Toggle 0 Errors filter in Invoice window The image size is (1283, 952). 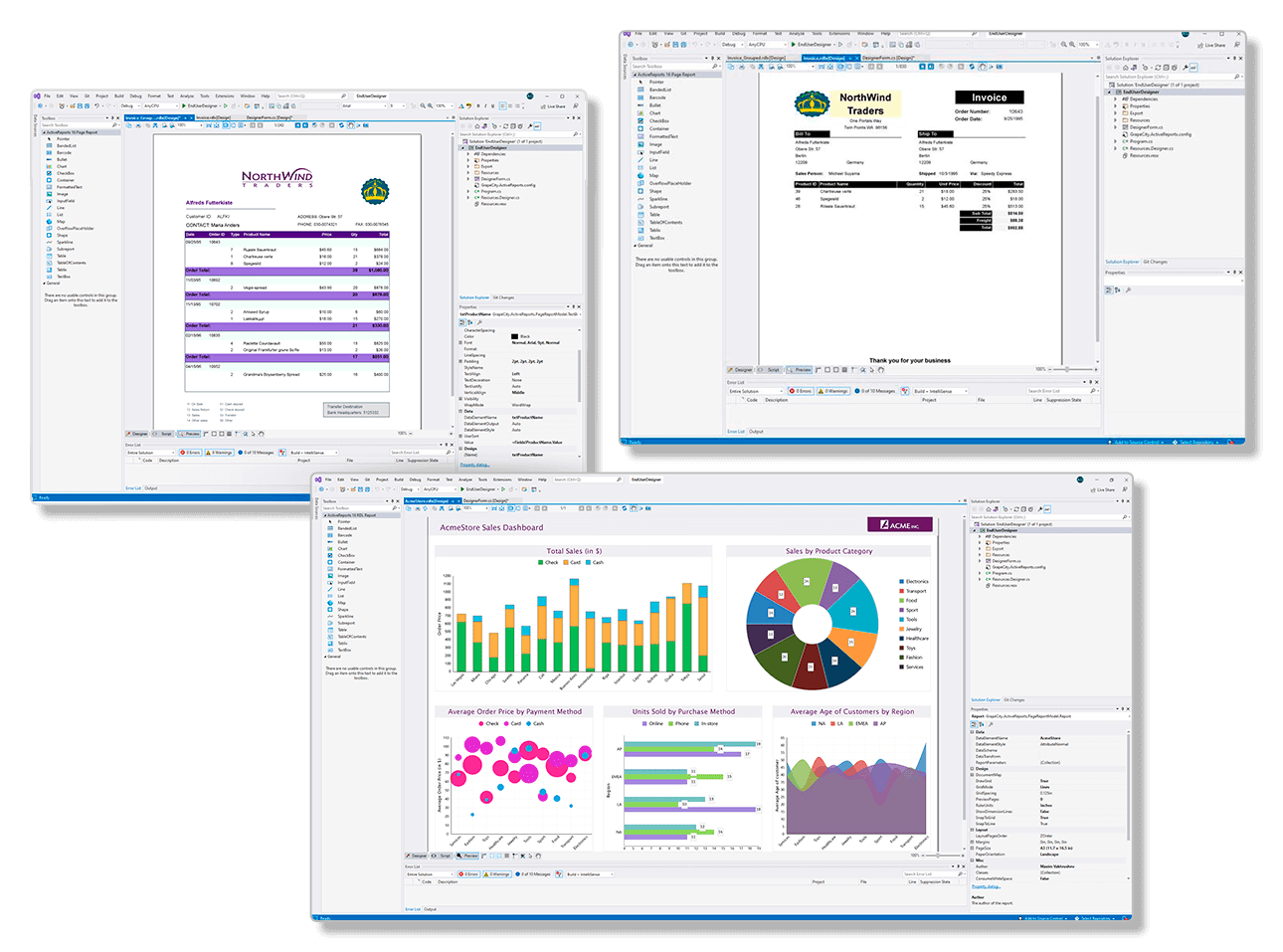(x=800, y=391)
